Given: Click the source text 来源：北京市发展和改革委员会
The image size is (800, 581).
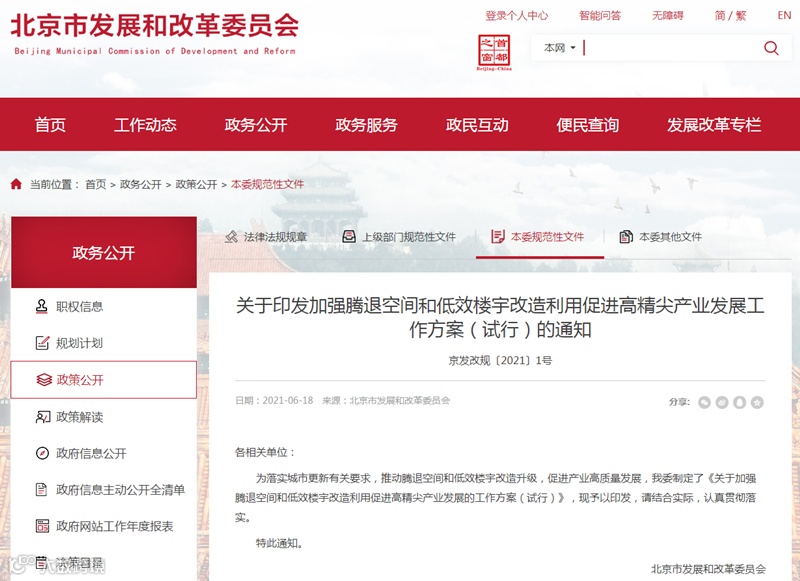Looking at the screenshot, I should tap(386, 400).
